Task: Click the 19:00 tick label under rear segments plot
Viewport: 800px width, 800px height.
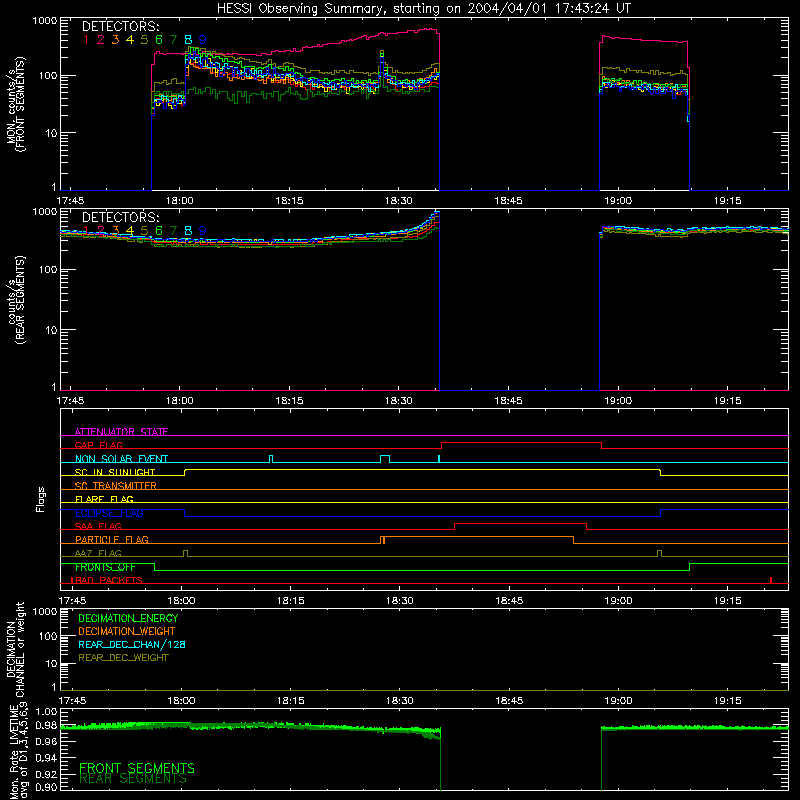Action: (x=618, y=401)
